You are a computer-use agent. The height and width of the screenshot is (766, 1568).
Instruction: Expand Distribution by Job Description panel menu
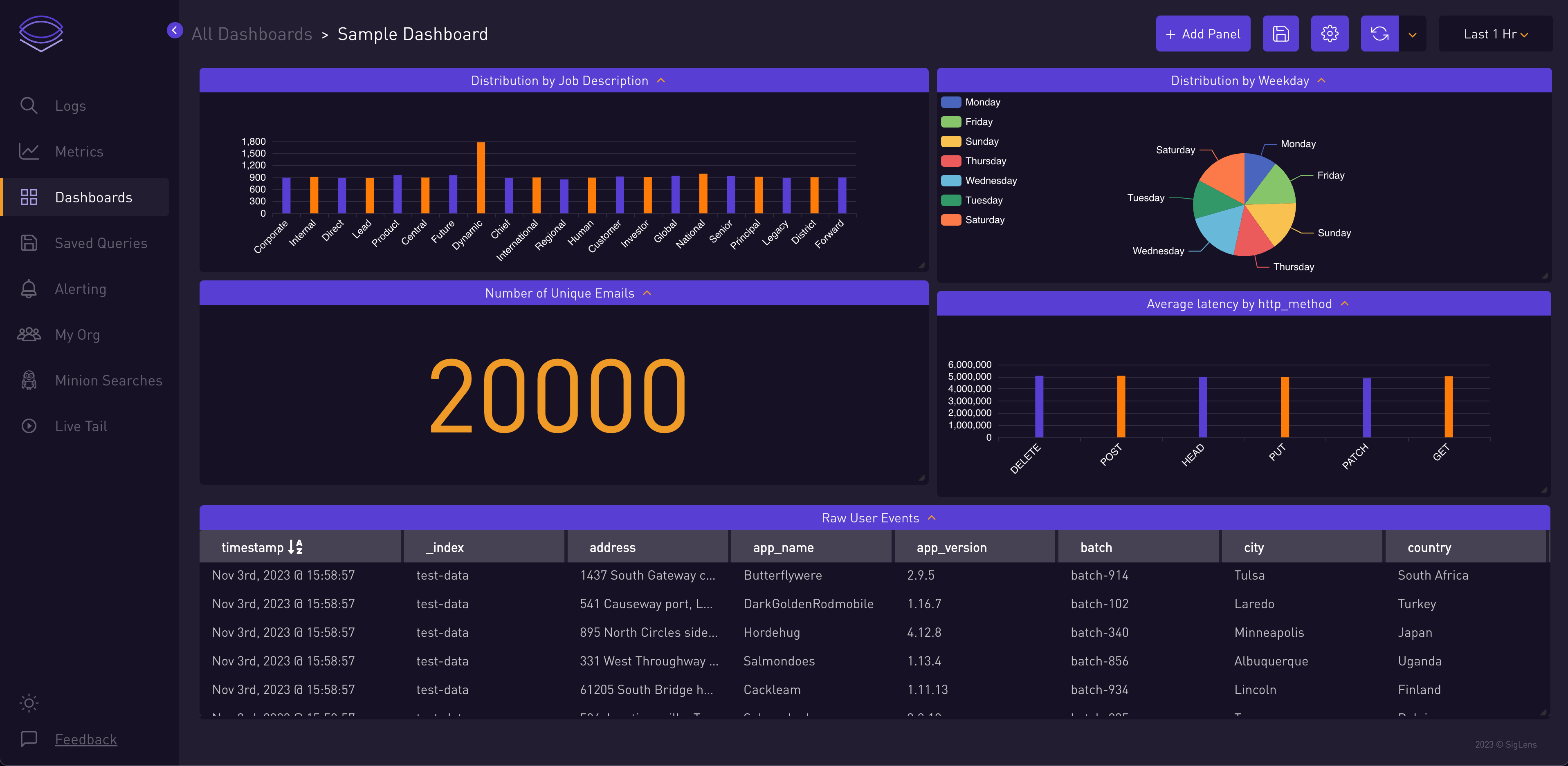(x=661, y=81)
